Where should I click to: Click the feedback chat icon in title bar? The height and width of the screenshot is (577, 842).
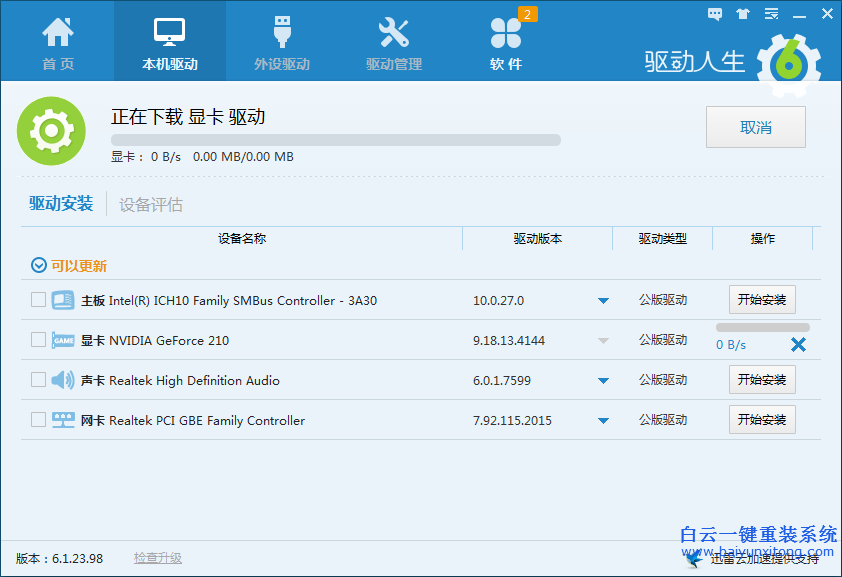coord(714,14)
